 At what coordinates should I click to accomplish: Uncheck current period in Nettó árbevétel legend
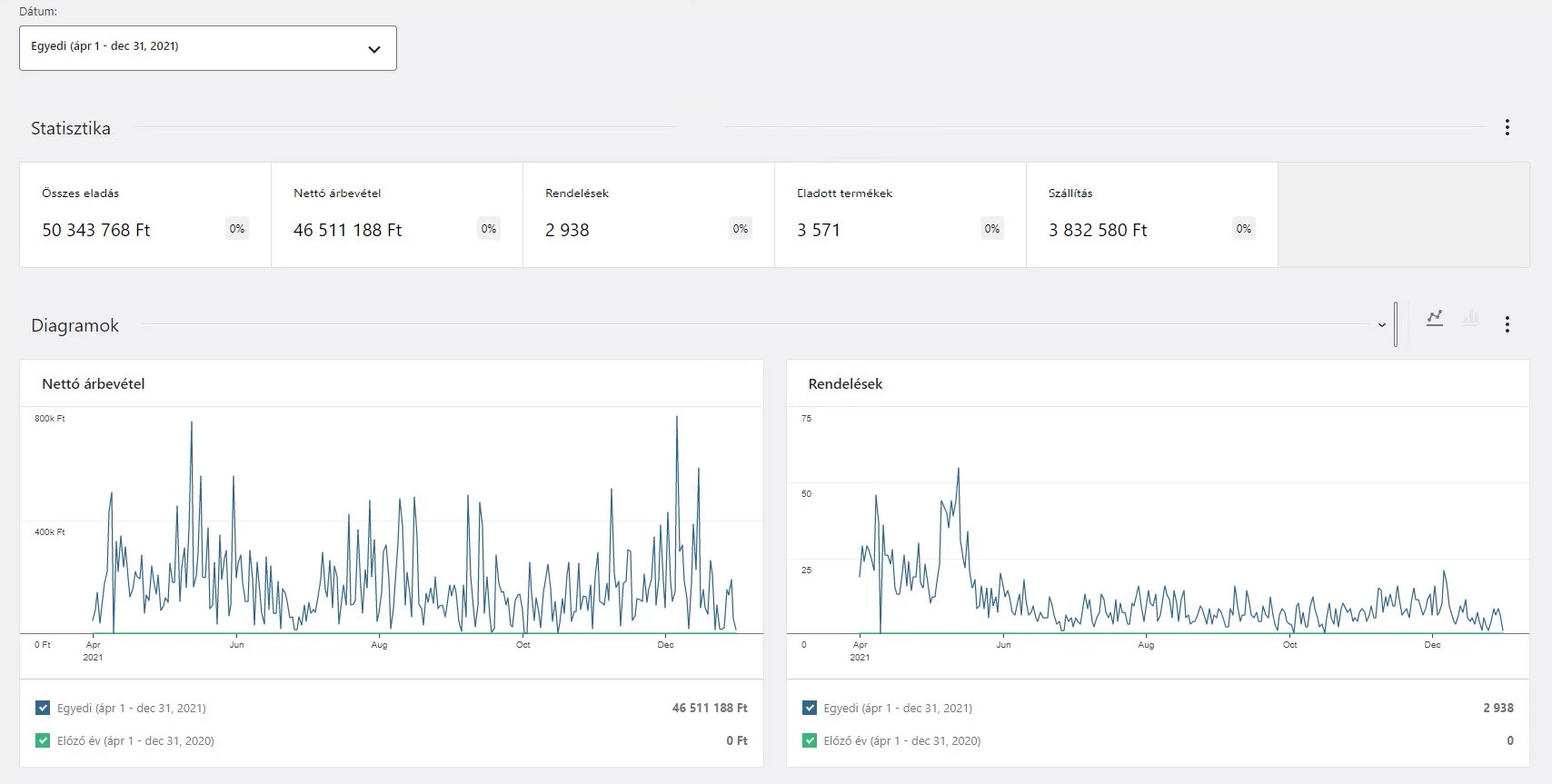(43, 708)
